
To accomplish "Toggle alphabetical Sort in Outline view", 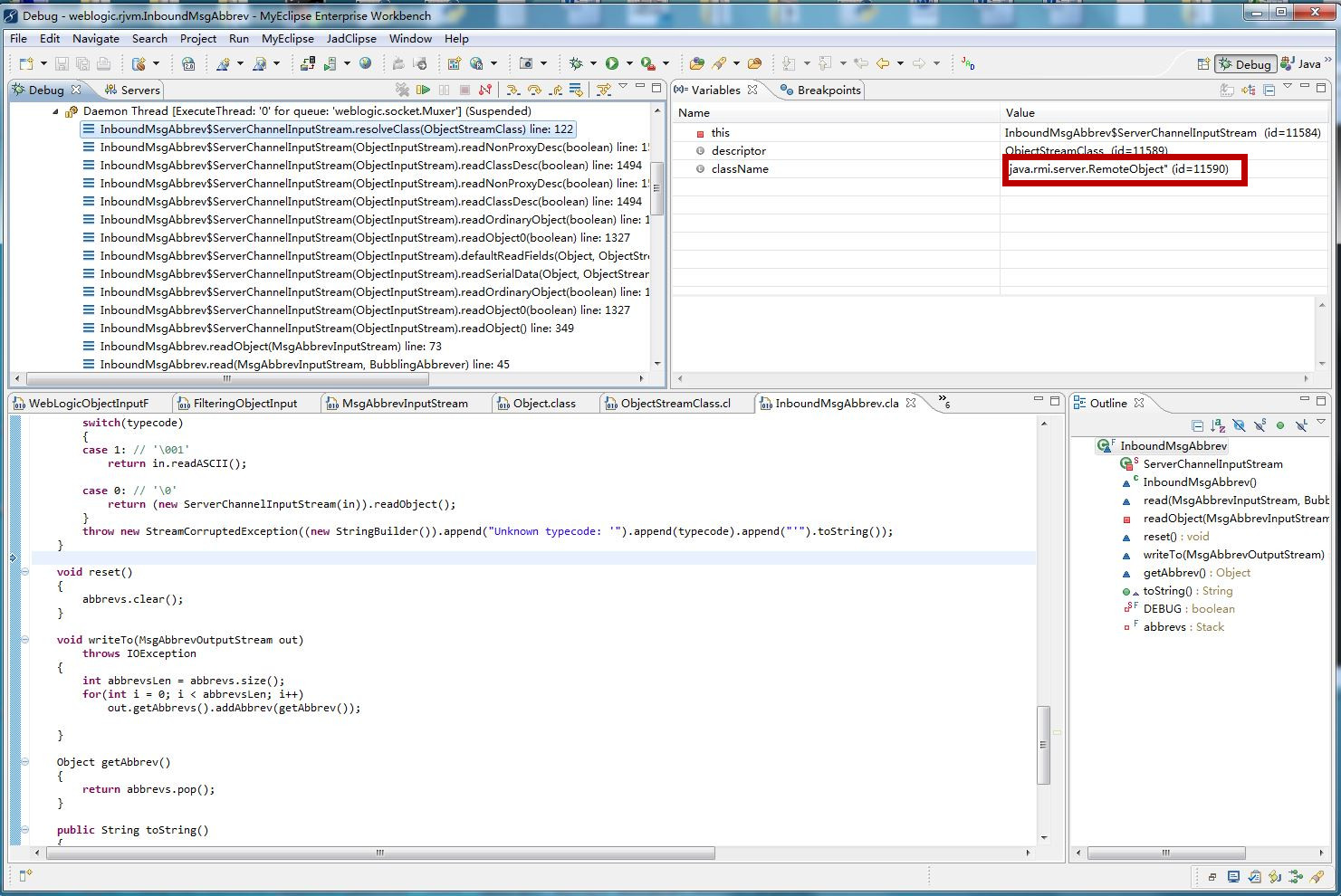I will click(x=1218, y=425).
